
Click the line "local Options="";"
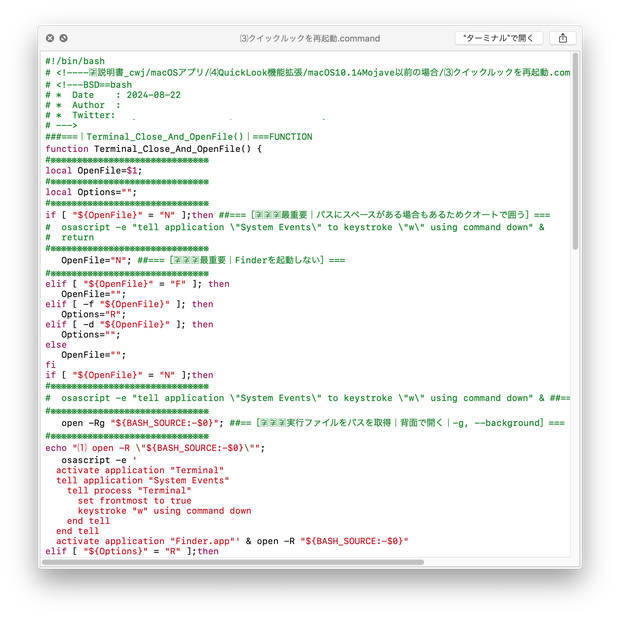click(x=91, y=192)
